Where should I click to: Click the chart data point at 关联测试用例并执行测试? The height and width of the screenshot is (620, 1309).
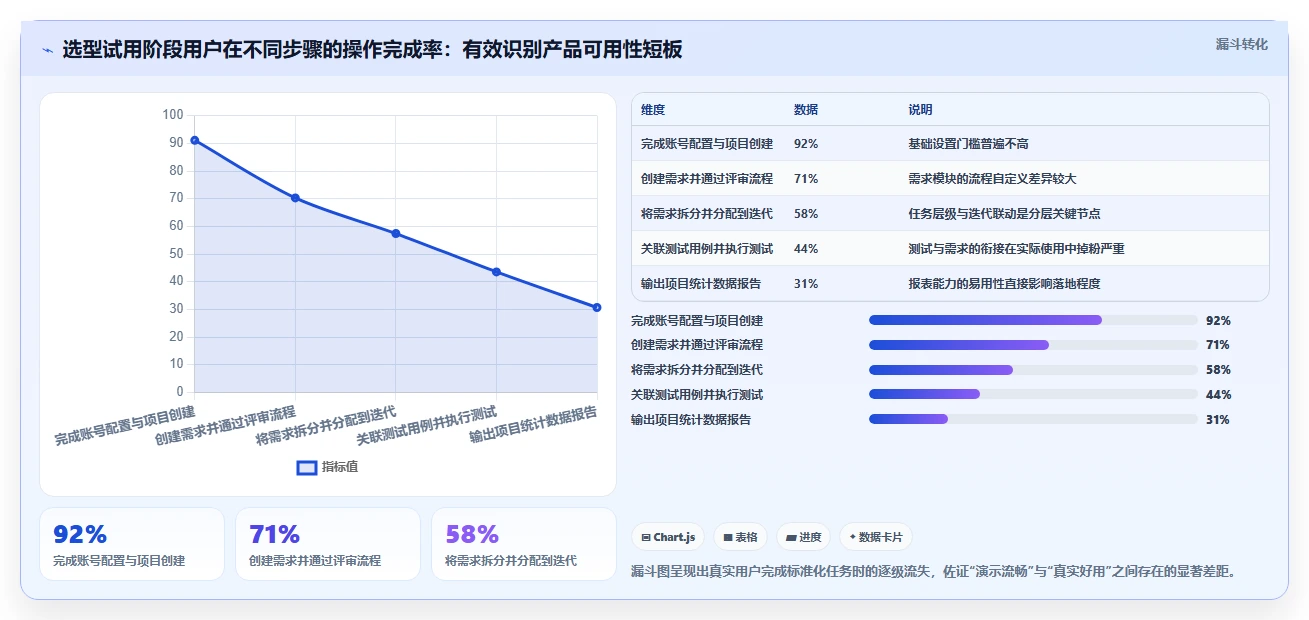click(496, 272)
